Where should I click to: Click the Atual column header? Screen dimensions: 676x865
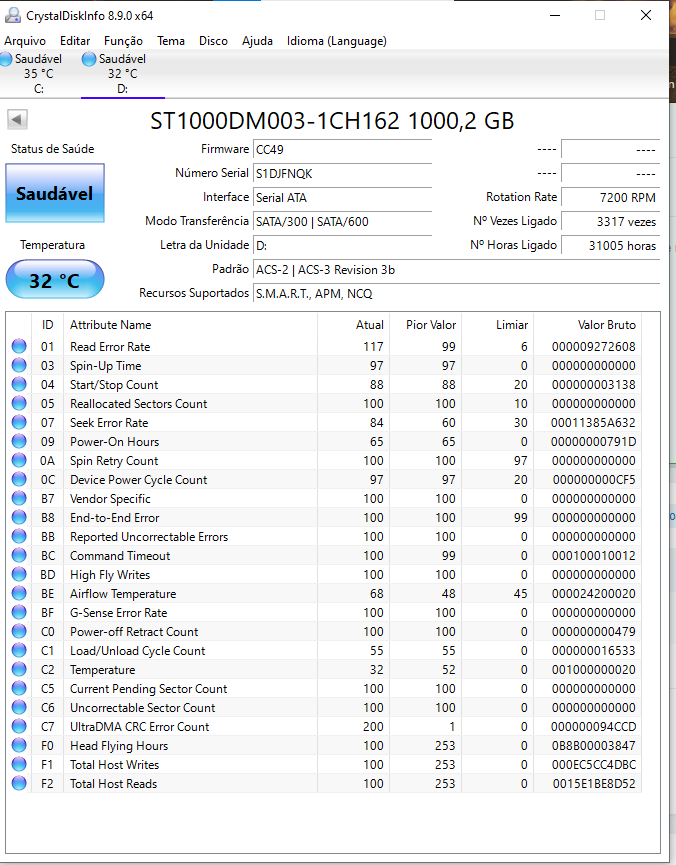point(353,325)
